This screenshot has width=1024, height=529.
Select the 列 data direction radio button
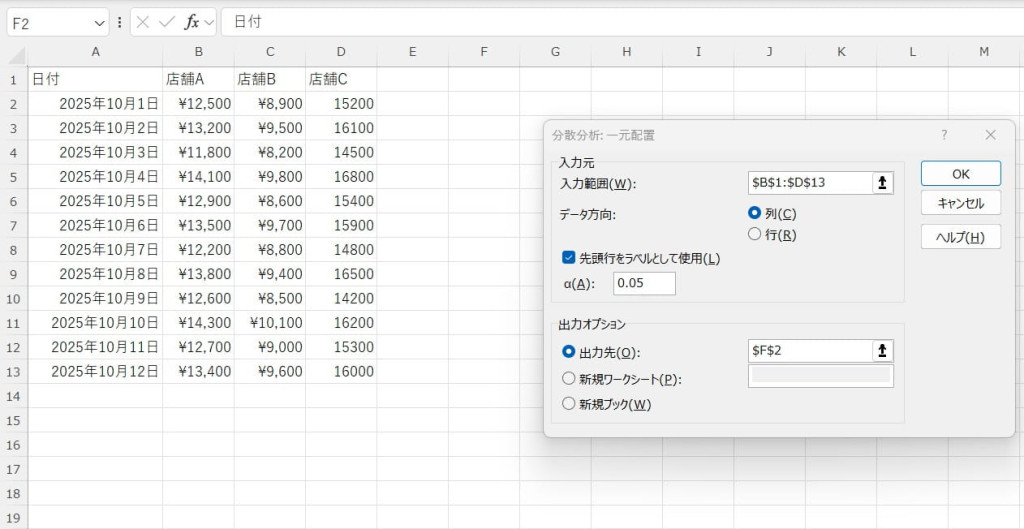755,213
